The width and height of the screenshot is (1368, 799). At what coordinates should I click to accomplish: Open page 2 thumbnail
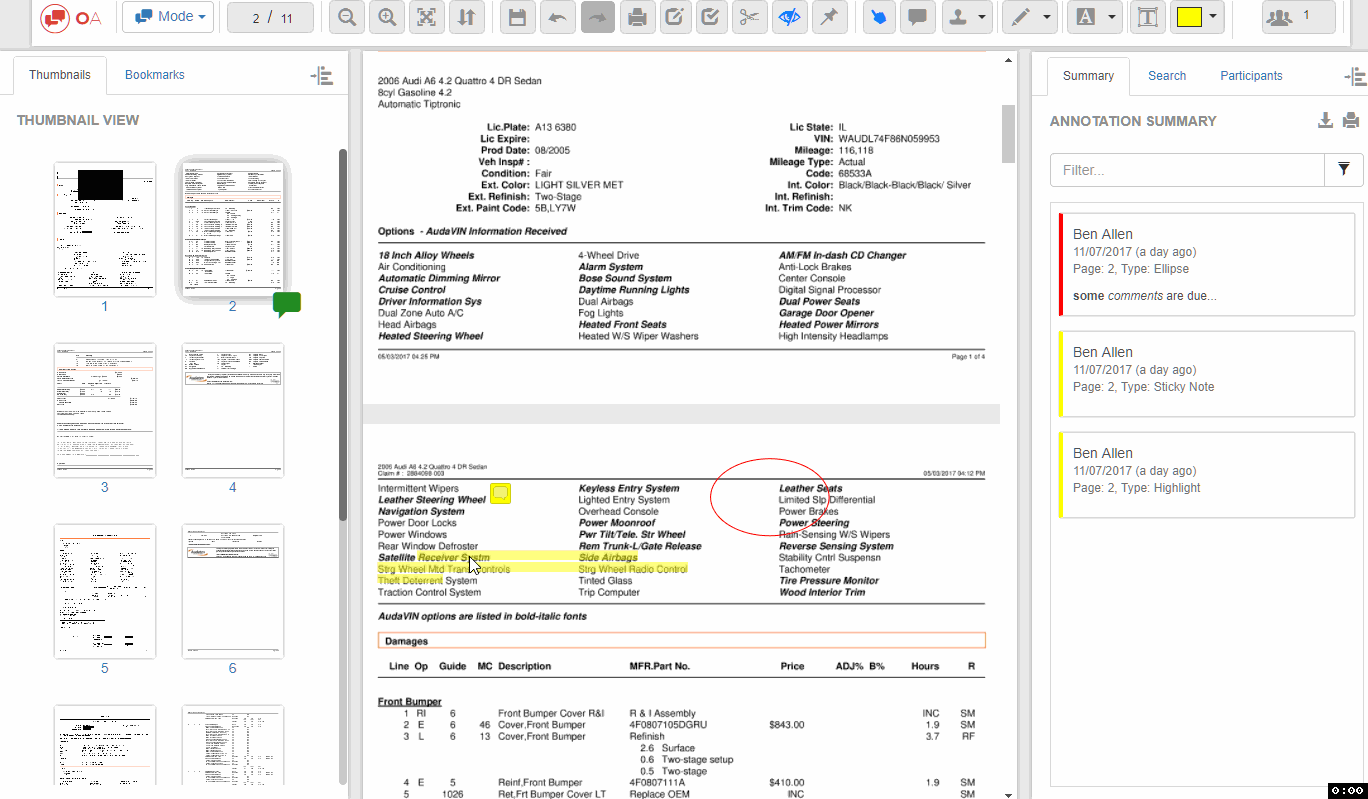(x=232, y=229)
